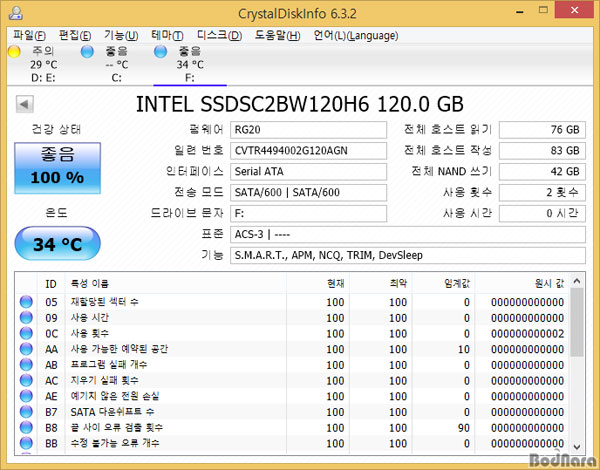600x470 pixels.
Task: Click the status orb for attribute 05
Action: tap(26, 302)
